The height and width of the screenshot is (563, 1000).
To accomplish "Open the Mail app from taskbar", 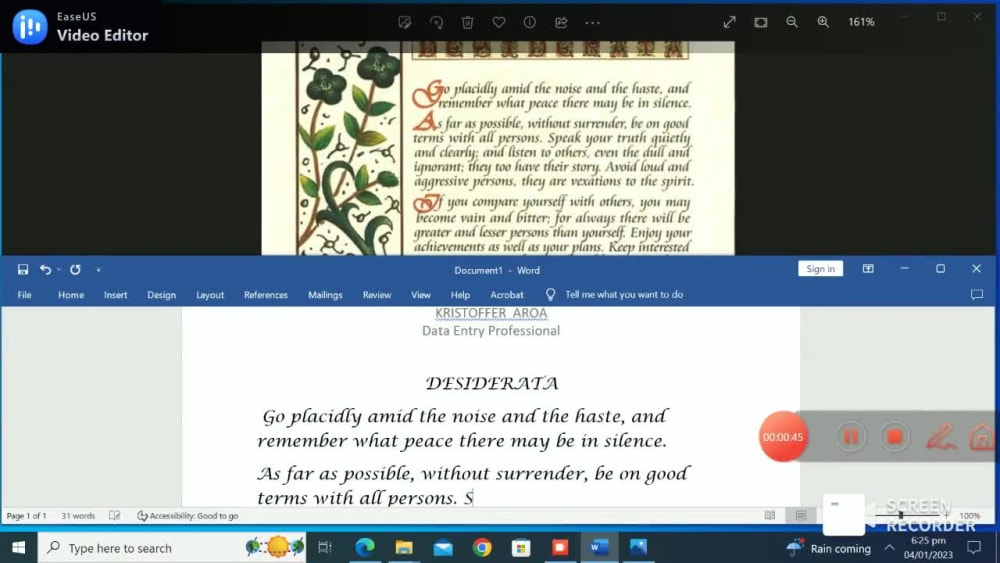I will pos(443,548).
